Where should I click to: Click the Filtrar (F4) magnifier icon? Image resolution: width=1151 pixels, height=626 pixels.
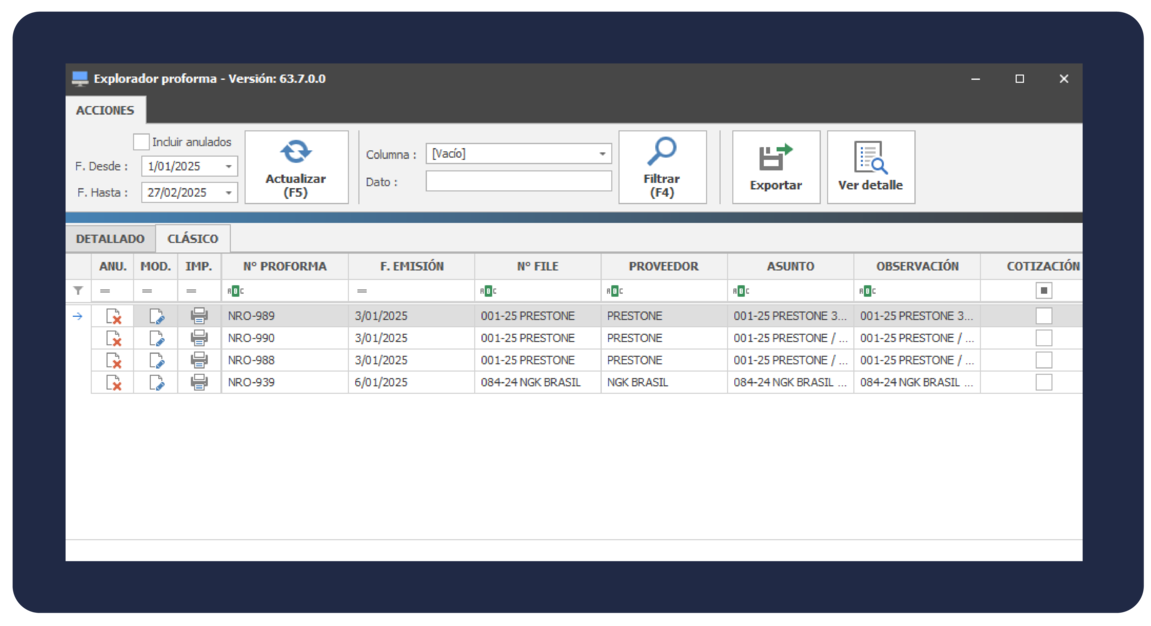661,151
